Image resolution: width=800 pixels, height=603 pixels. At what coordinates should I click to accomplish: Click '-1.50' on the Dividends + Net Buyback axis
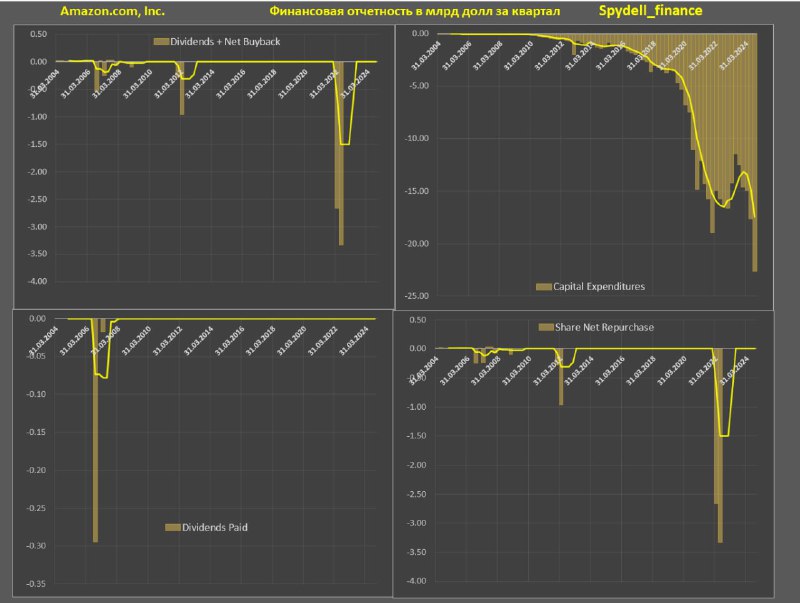(x=37, y=144)
